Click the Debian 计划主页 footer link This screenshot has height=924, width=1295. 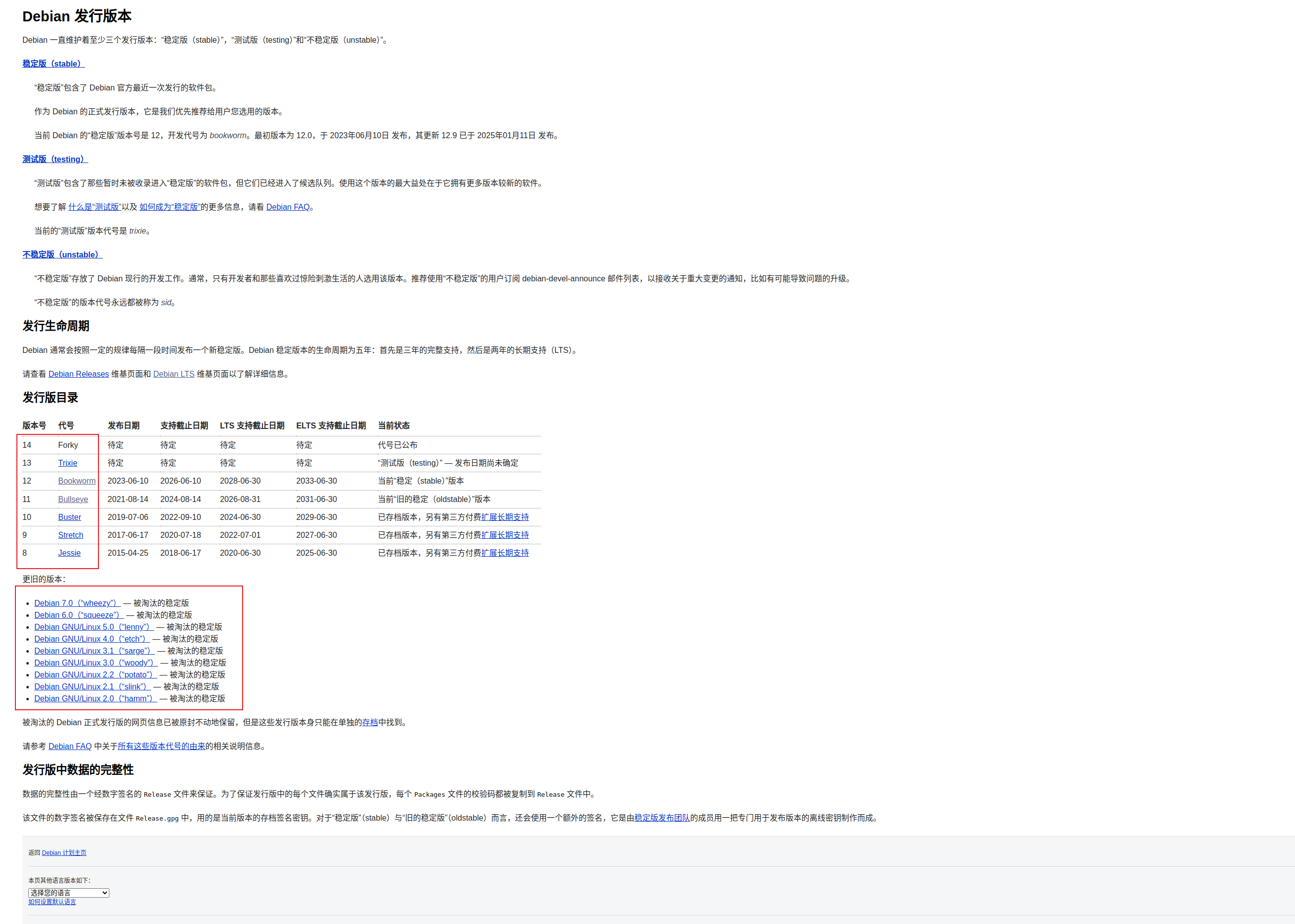[x=64, y=853]
